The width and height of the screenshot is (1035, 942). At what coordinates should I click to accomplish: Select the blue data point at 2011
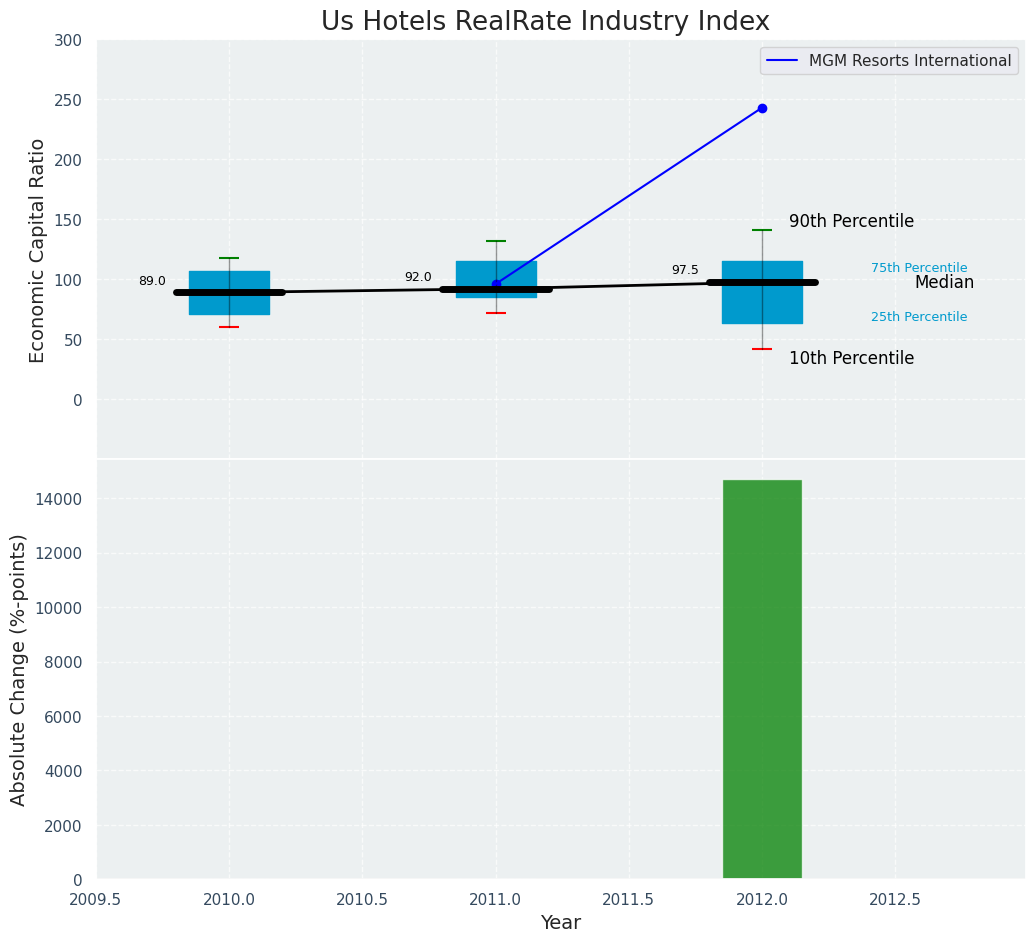point(496,284)
